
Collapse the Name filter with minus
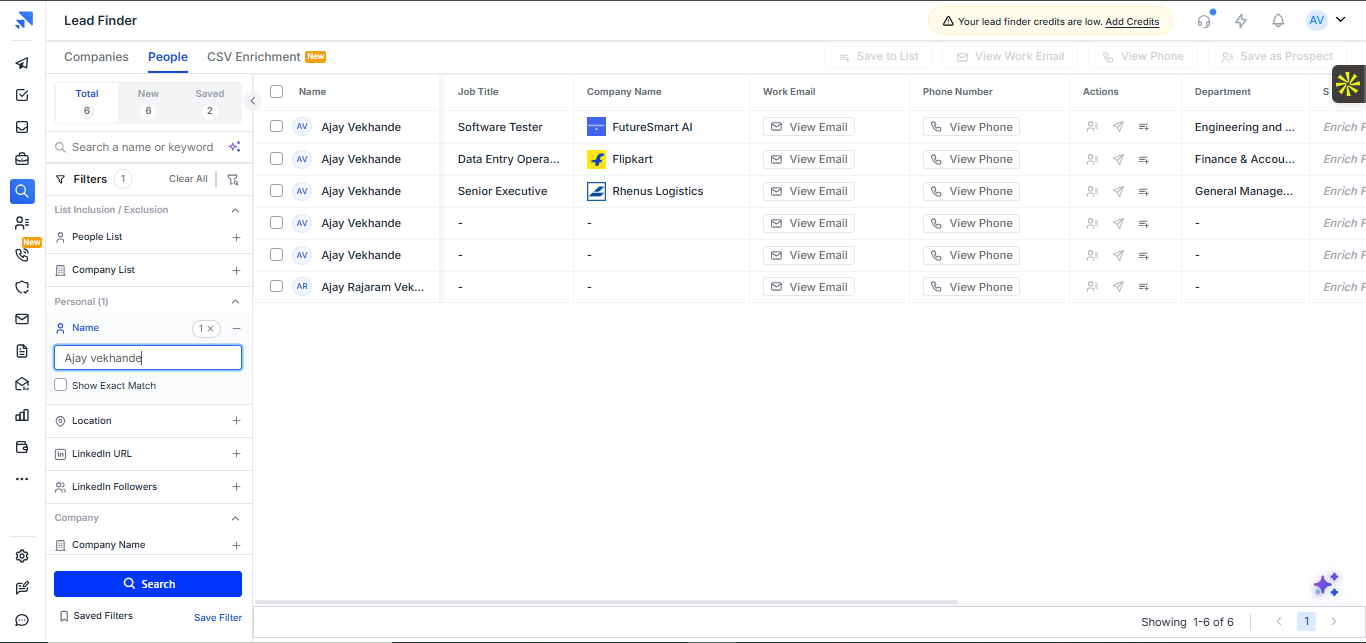(236, 328)
